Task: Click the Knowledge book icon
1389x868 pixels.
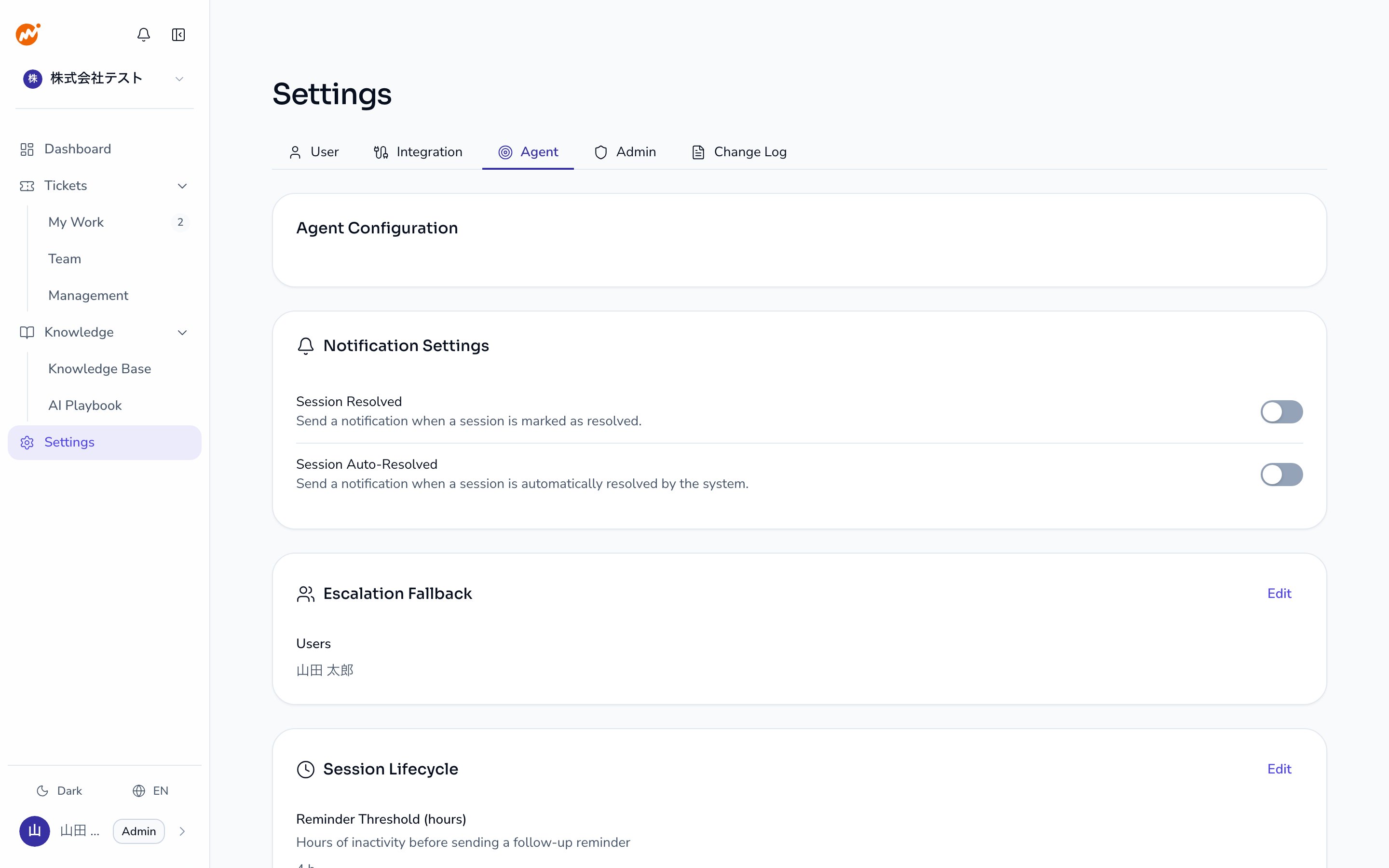Action: [27, 332]
